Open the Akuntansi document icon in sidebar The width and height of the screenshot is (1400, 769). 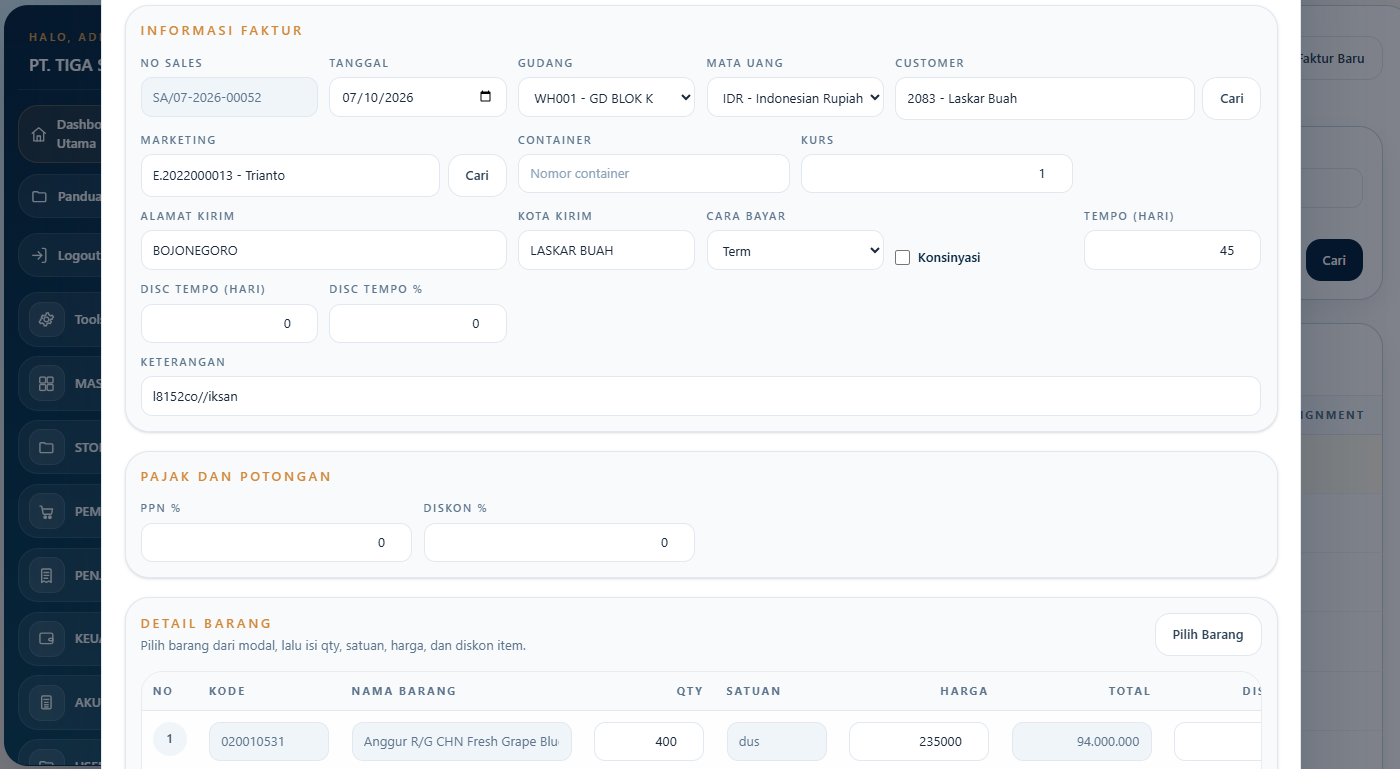click(x=46, y=703)
